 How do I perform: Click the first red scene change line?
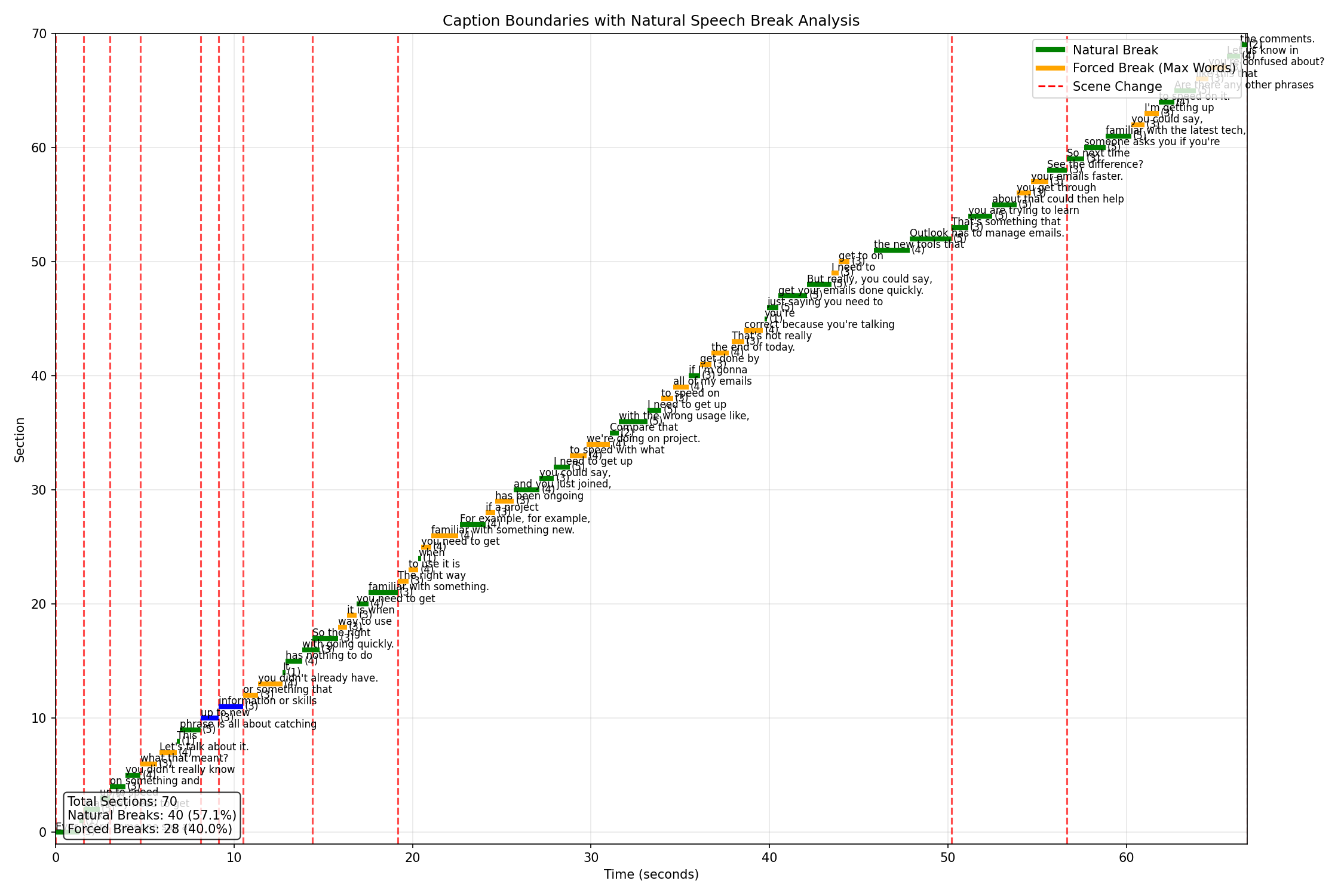point(84,418)
